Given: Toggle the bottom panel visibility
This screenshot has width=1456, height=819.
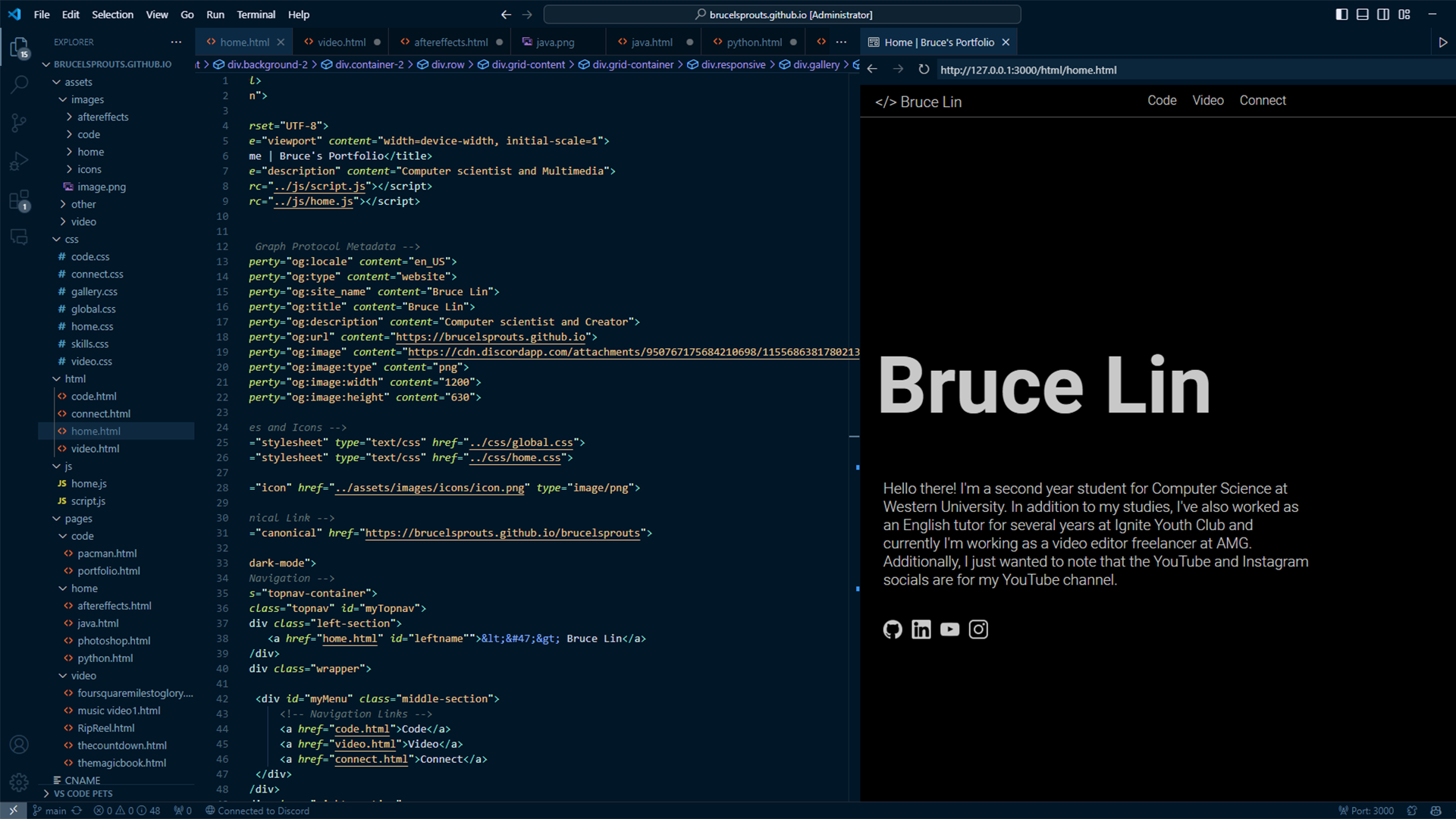Looking at the screenshot, I should [x=1363, y=14].
